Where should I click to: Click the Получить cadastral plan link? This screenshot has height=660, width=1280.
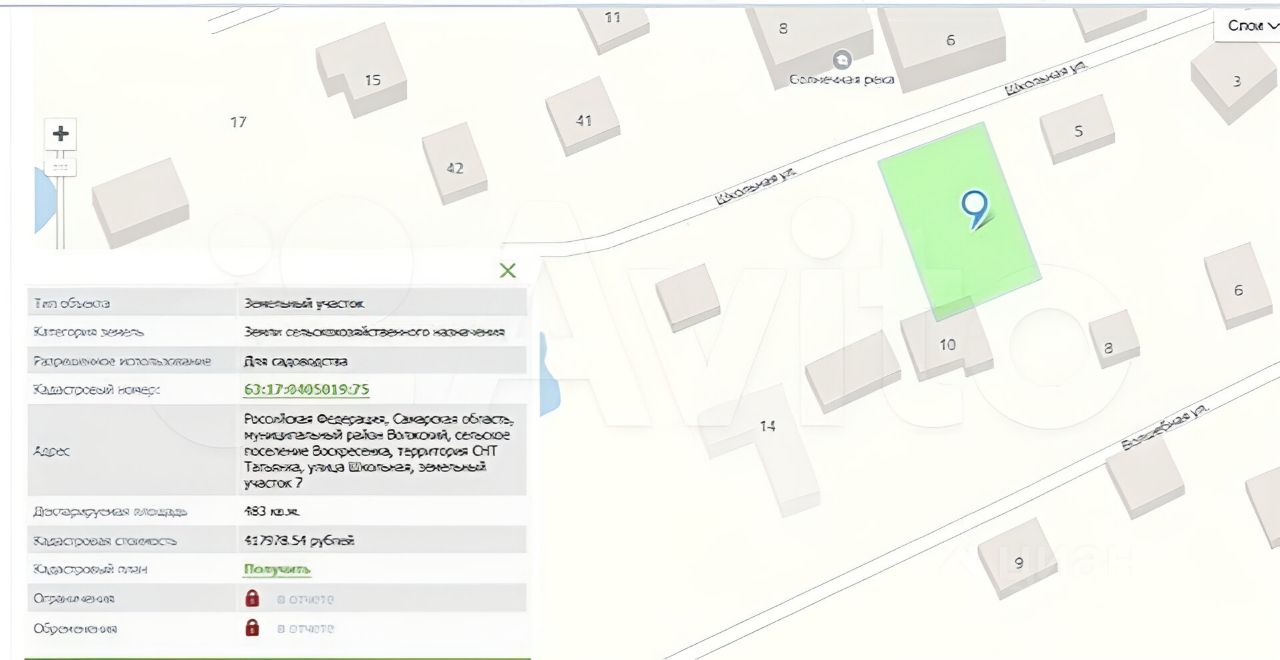pos(277,570)
